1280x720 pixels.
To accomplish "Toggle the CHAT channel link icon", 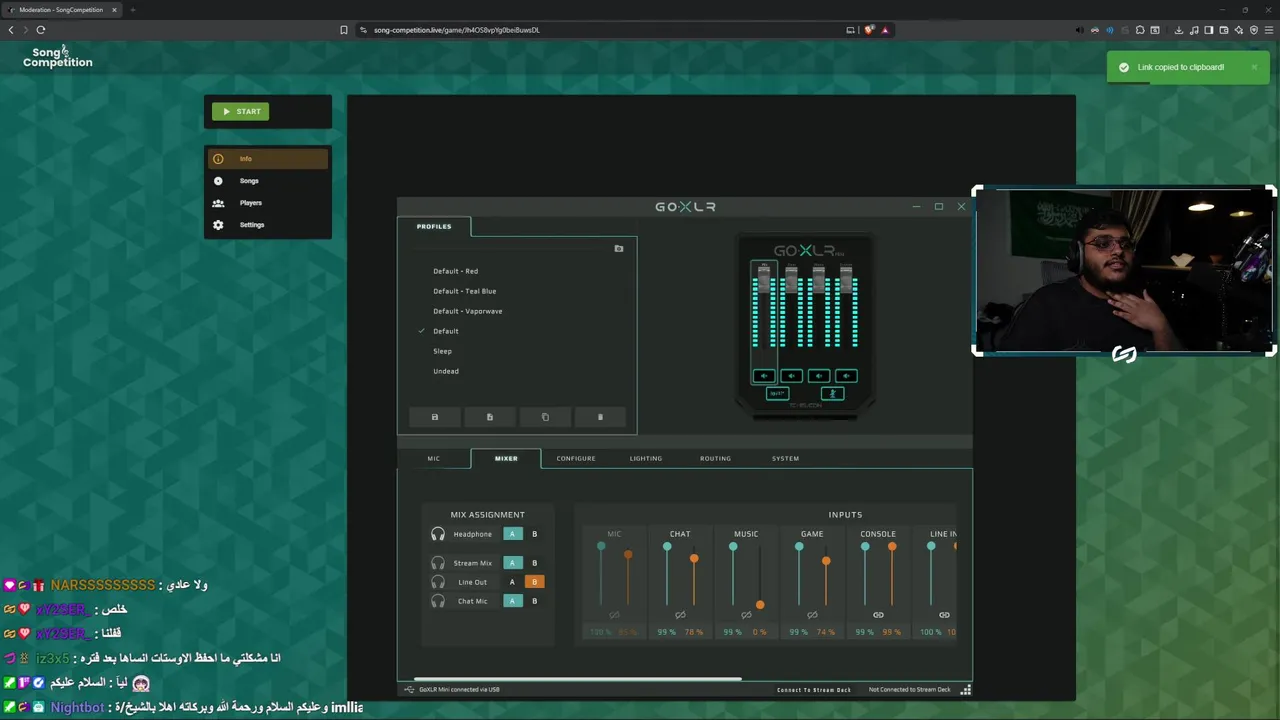I will pyautogui.click(x=680, y=615).
